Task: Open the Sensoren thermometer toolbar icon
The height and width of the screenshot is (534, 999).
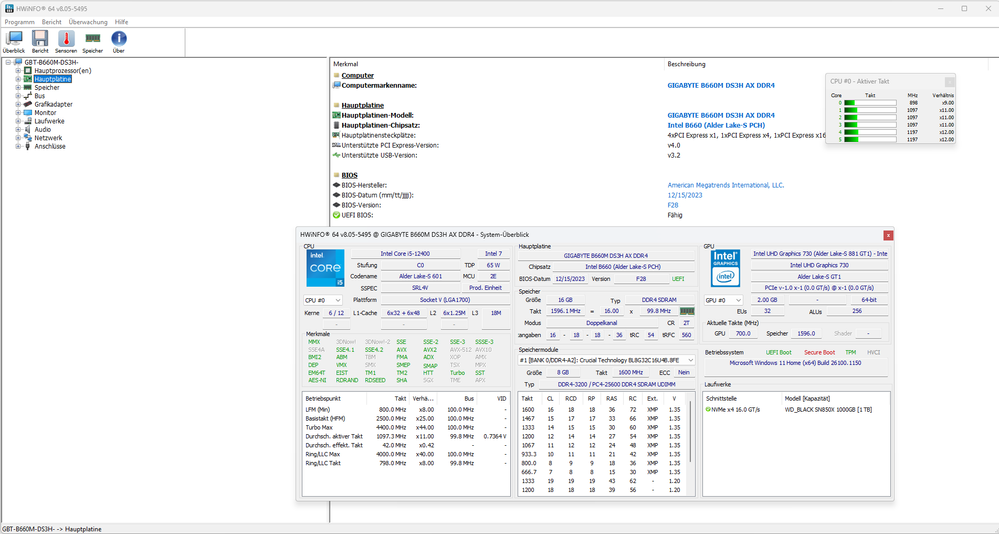Action: coord(66,39)
